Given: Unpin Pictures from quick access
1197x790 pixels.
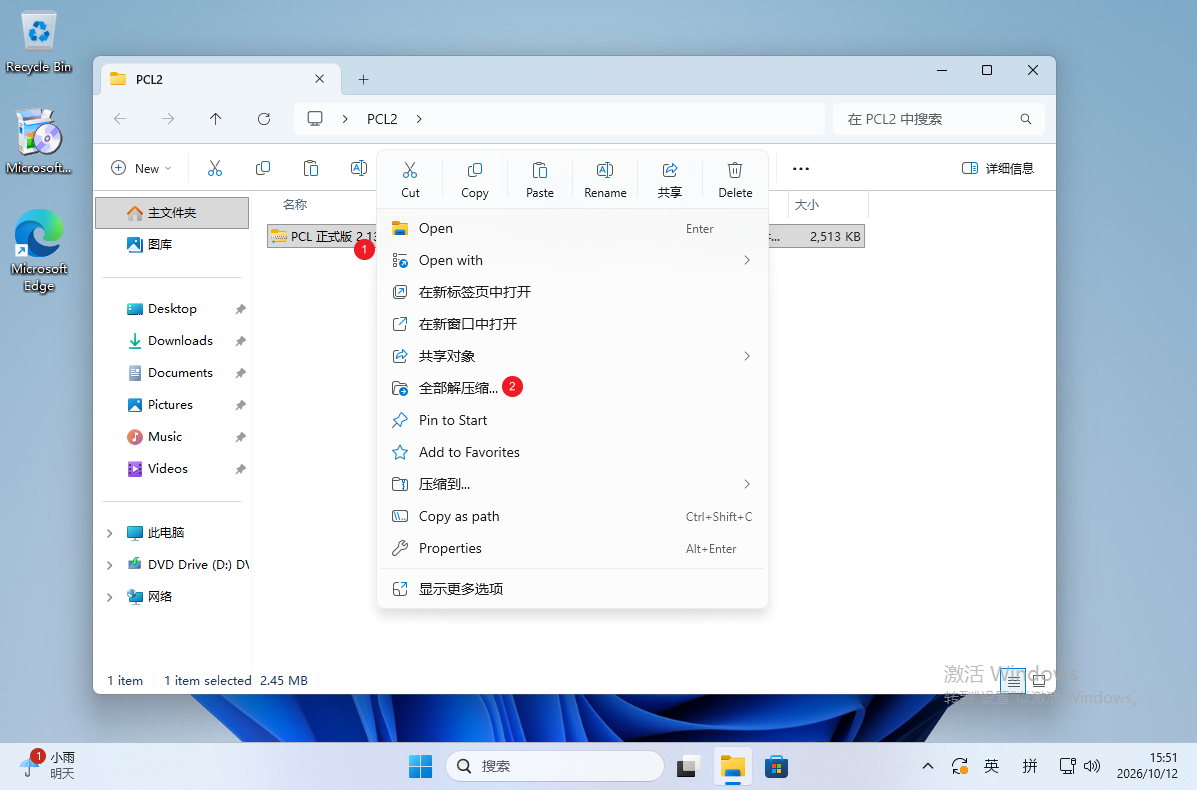Looking at the screenshot, I should (x=240, y=405).
